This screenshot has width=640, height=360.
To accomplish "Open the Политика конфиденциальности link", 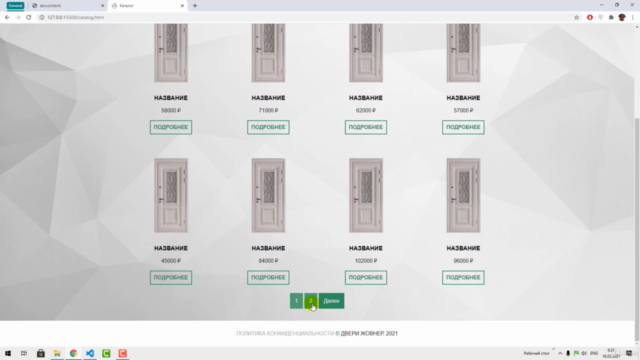I will pyautogui.click(x=285, y=333).
